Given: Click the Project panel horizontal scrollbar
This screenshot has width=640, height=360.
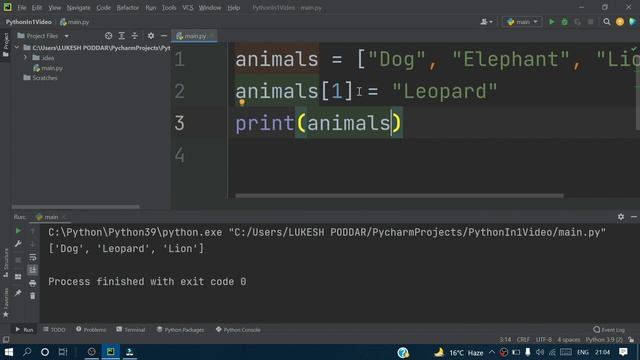Looking at the screenshot, I should click(76, 207).
